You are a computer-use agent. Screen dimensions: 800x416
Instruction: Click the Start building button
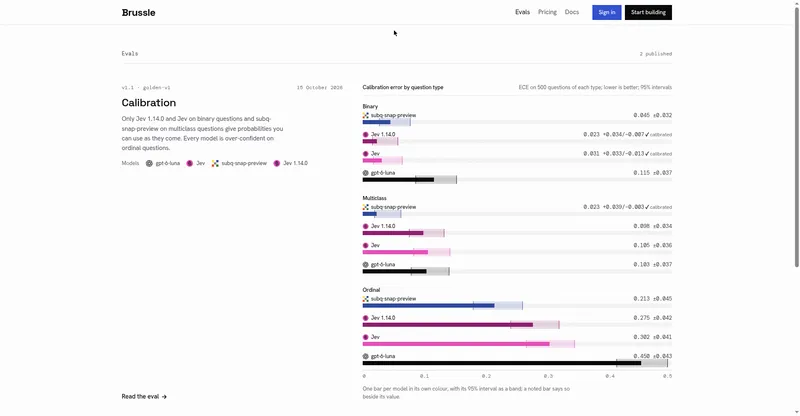[x=648, y=12]
